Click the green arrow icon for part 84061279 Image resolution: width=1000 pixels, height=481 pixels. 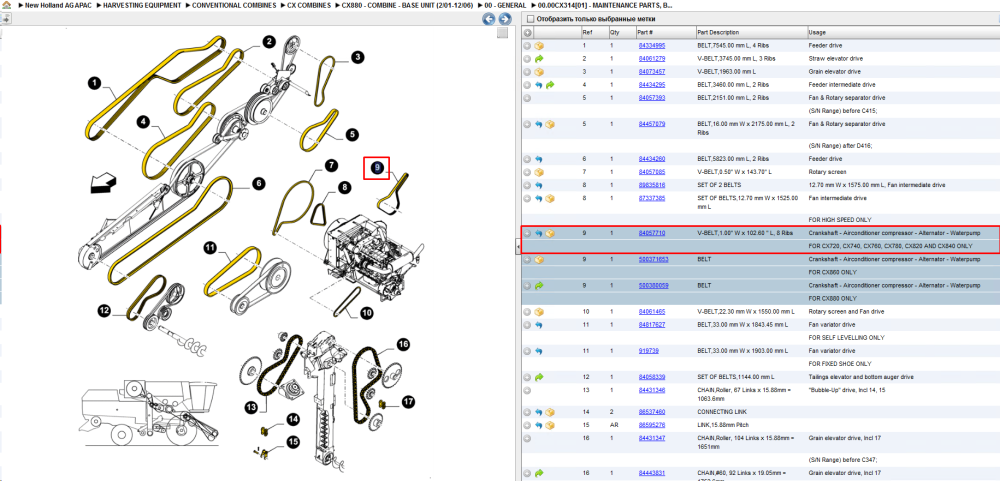click(540, 59)
